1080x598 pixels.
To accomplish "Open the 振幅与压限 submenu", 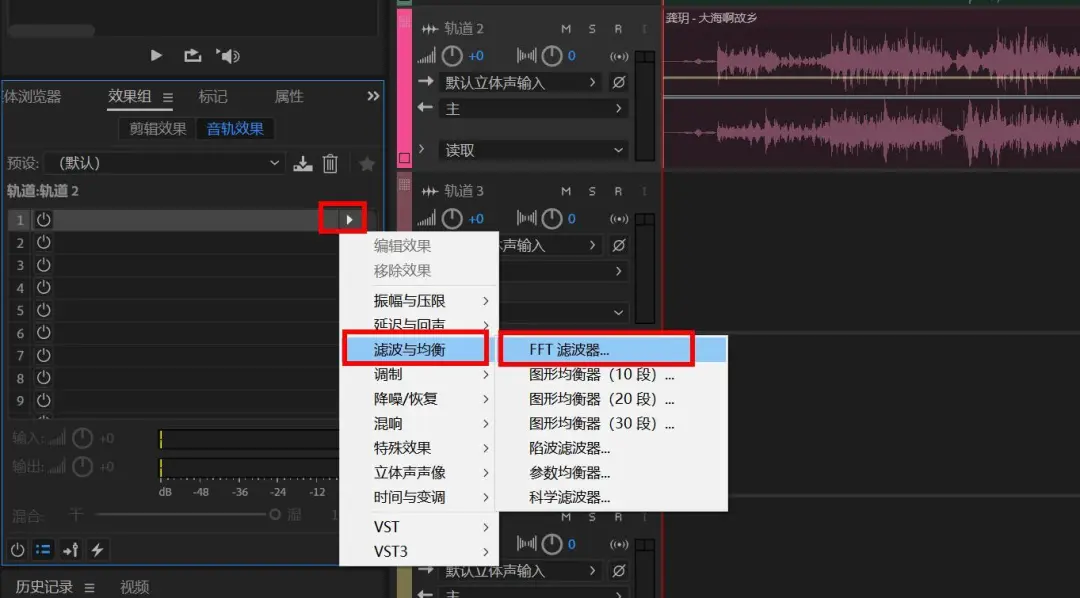I will [x=419, y=301].
